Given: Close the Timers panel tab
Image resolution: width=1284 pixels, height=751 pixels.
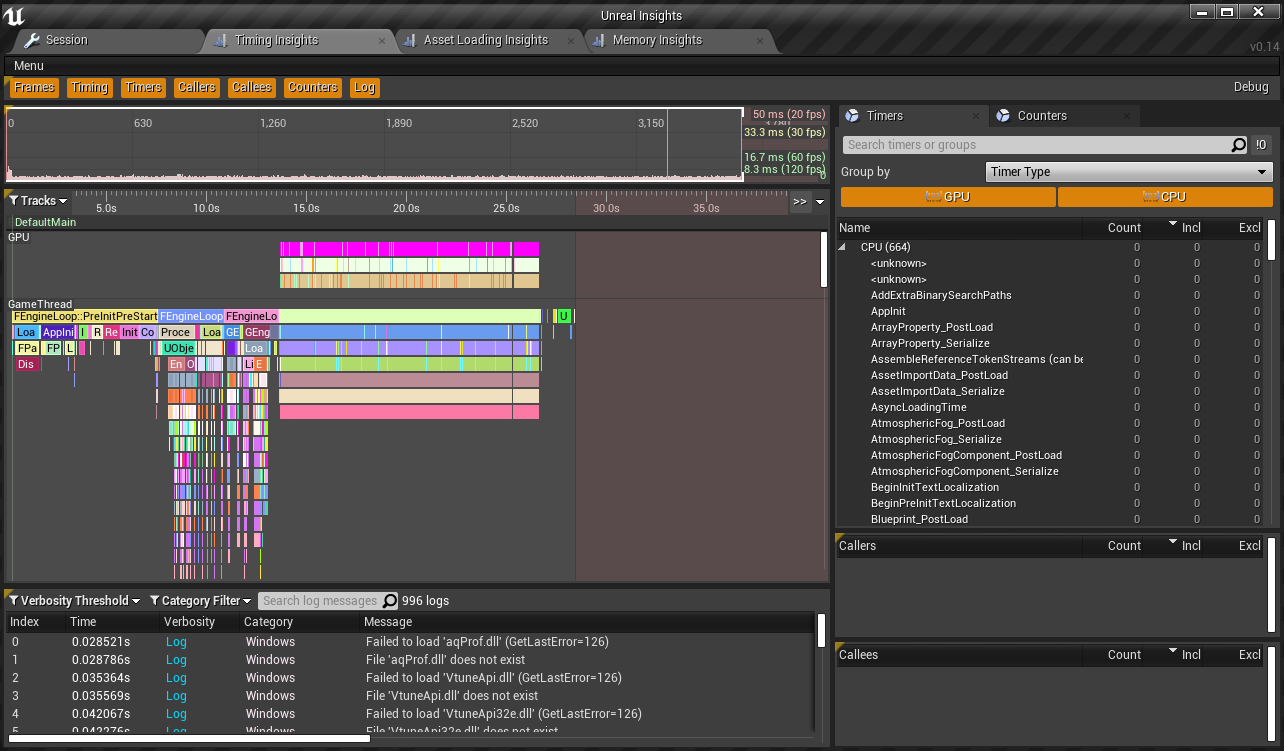Looking at the screenshot, I should tap(974, 116).
